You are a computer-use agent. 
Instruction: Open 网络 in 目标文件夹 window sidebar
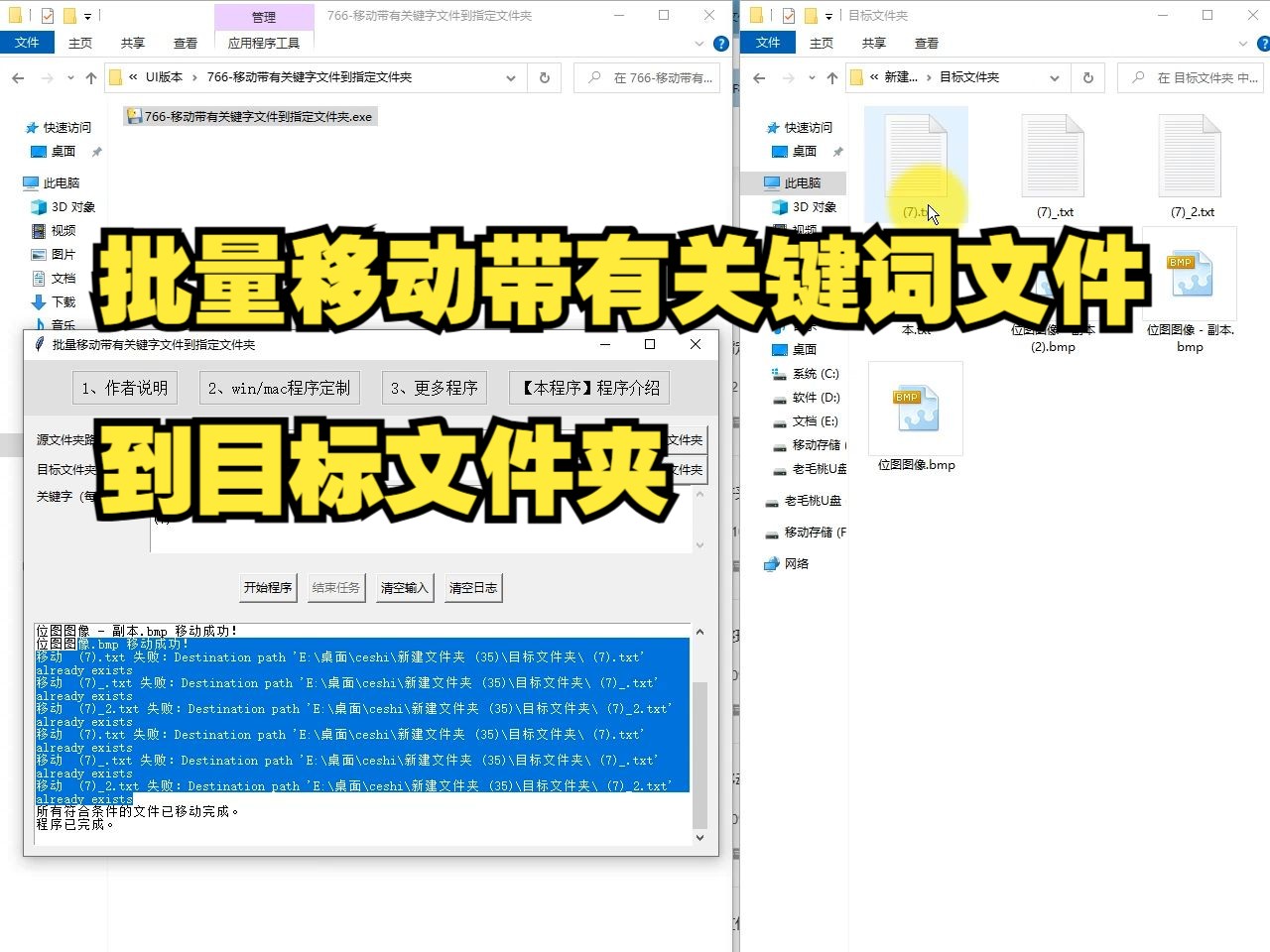tap(787, 563)
